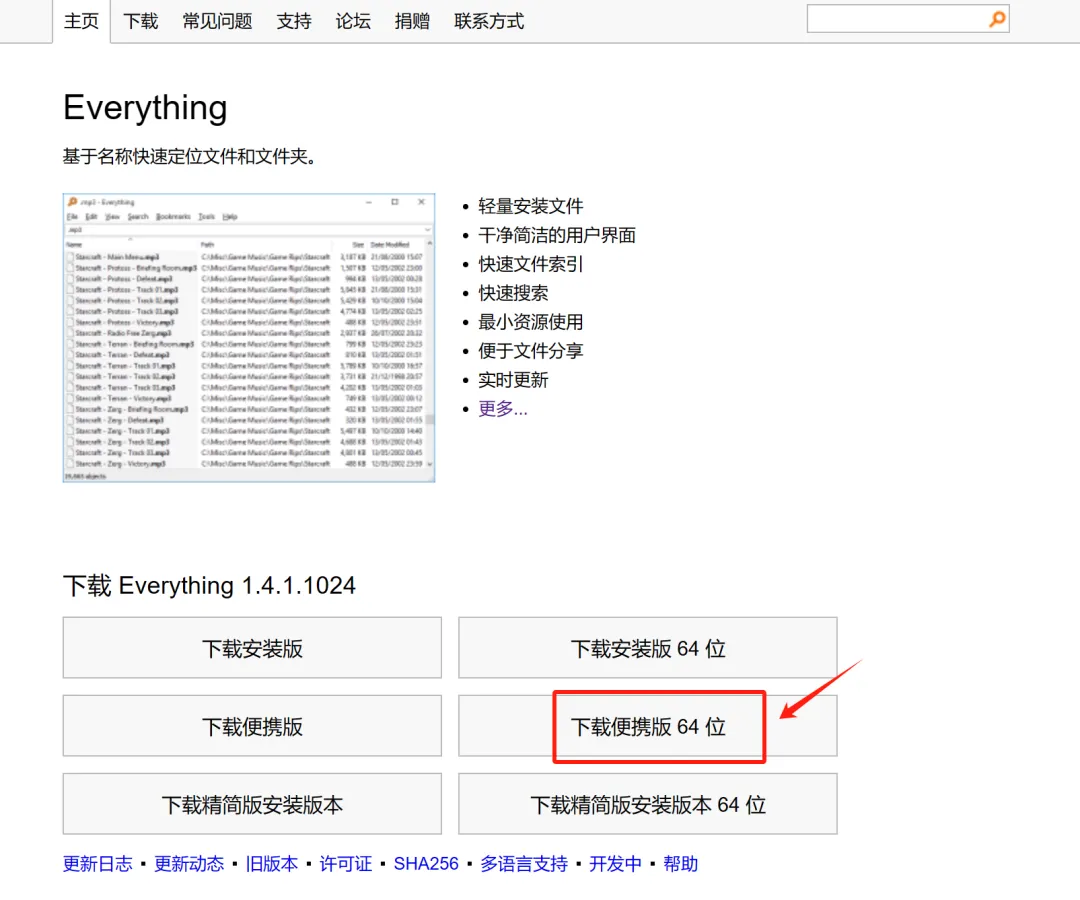Open the 开发中 link

tap(615, 864)
